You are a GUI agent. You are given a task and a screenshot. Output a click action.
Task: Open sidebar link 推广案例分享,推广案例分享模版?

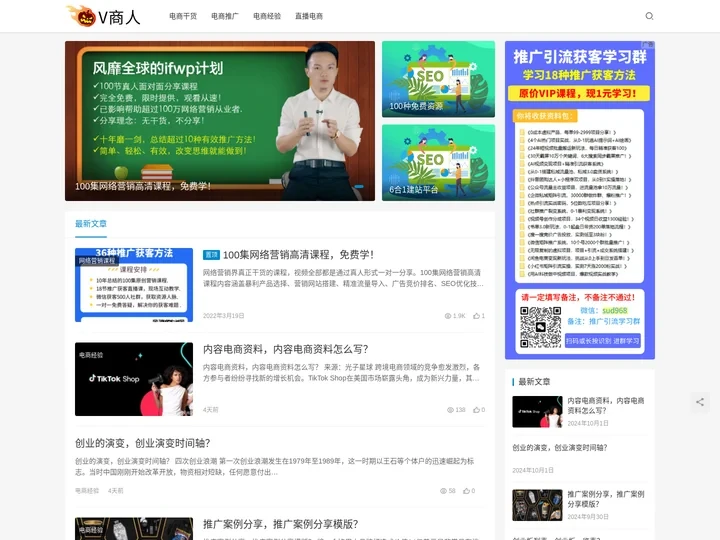[x=606, y=499]
